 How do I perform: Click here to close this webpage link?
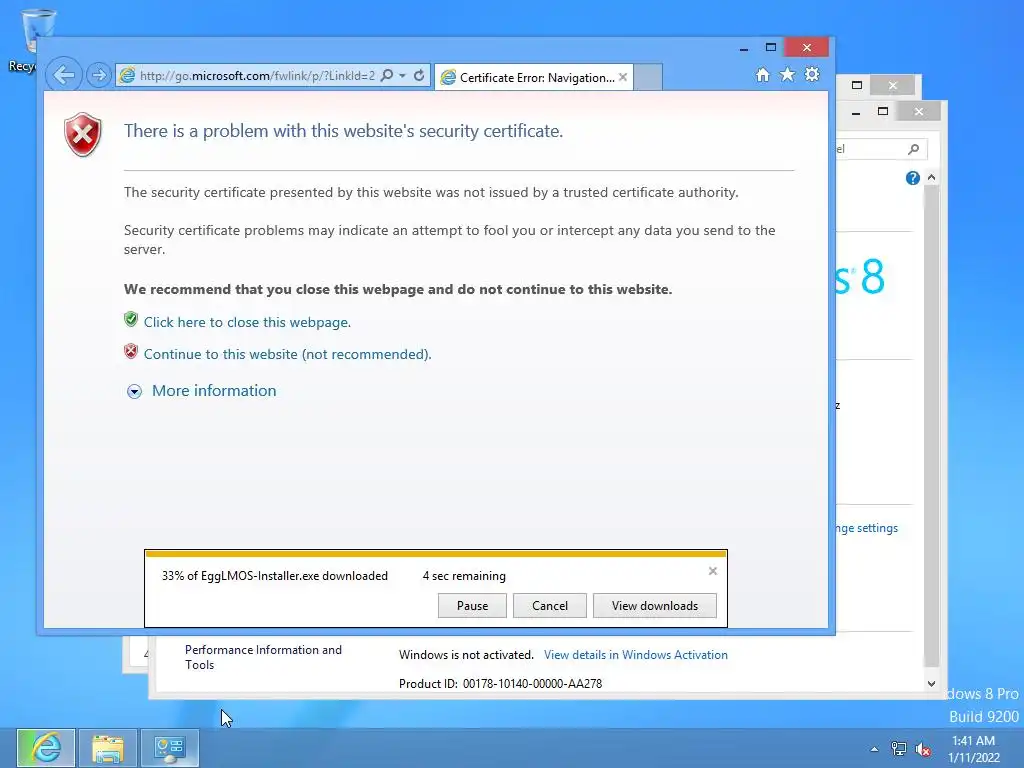tap(247, 322)
